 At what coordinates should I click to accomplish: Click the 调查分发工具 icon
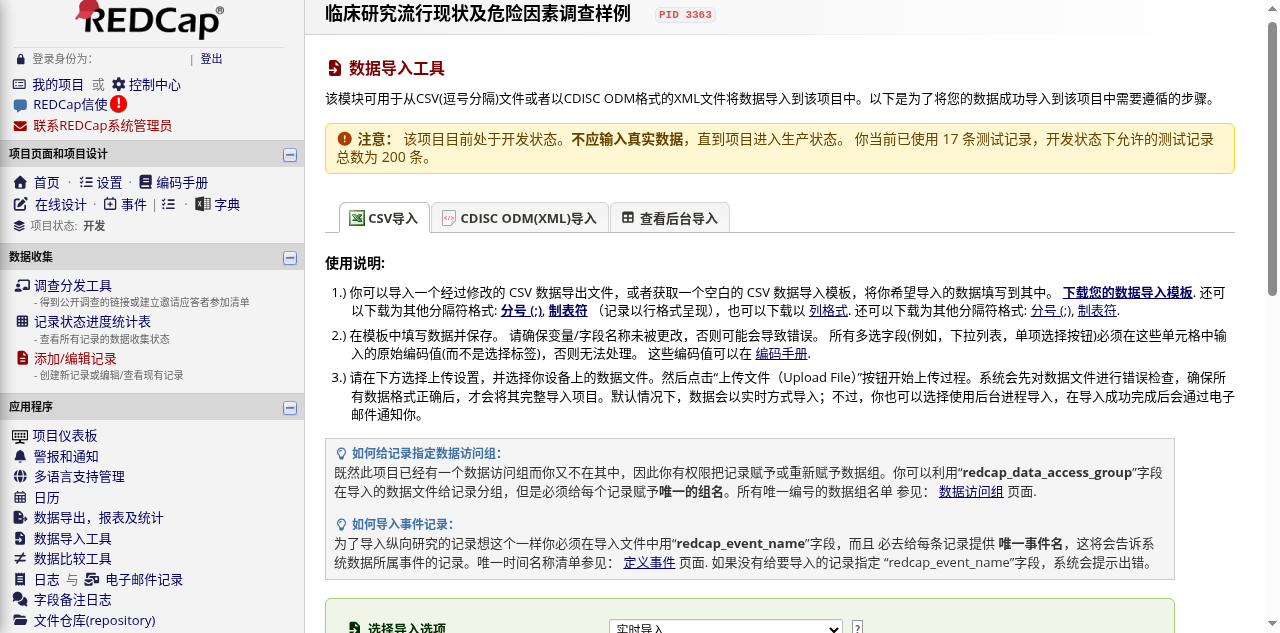[22, 285]
